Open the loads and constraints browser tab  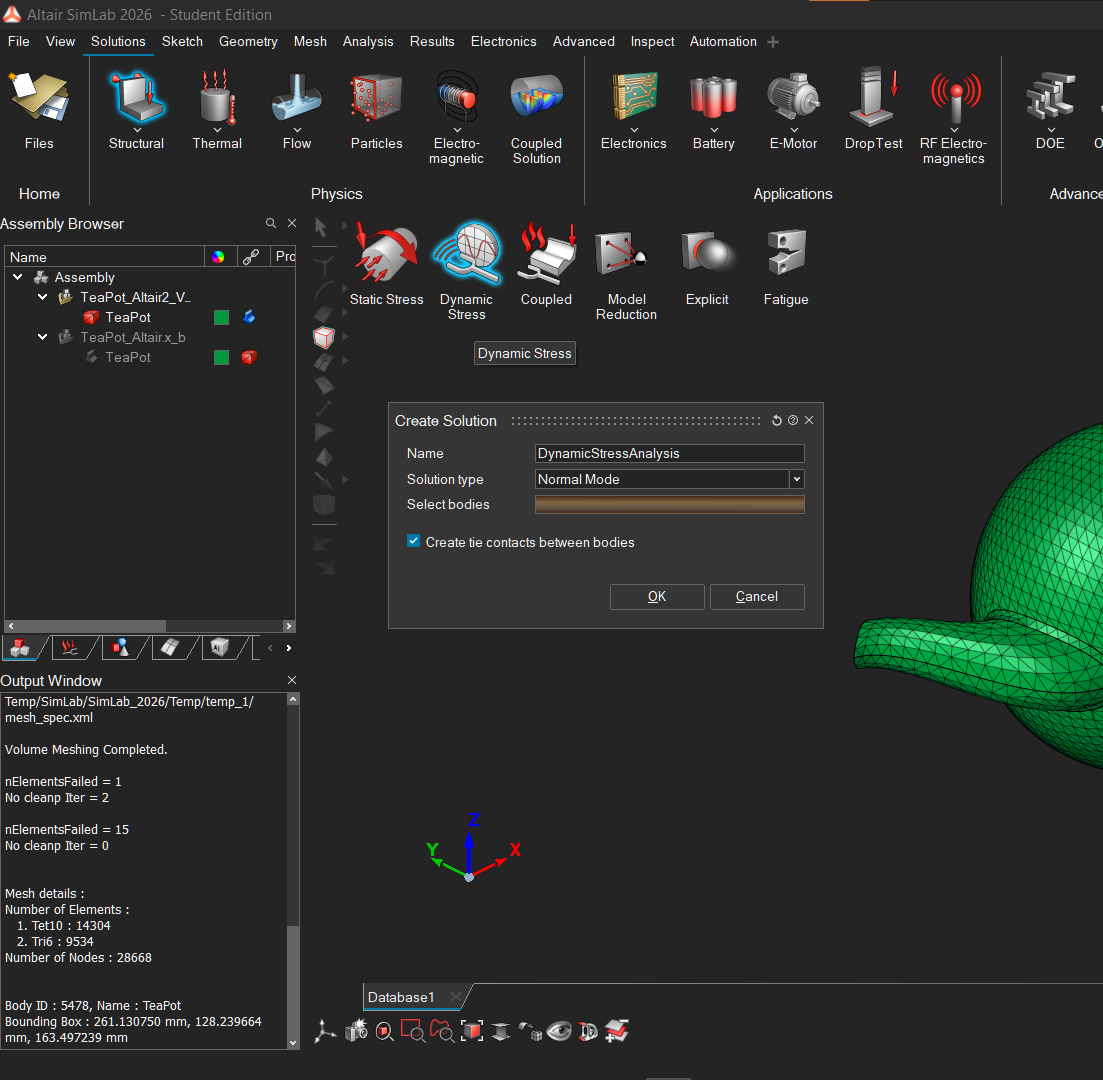click(x=70, y=647)
